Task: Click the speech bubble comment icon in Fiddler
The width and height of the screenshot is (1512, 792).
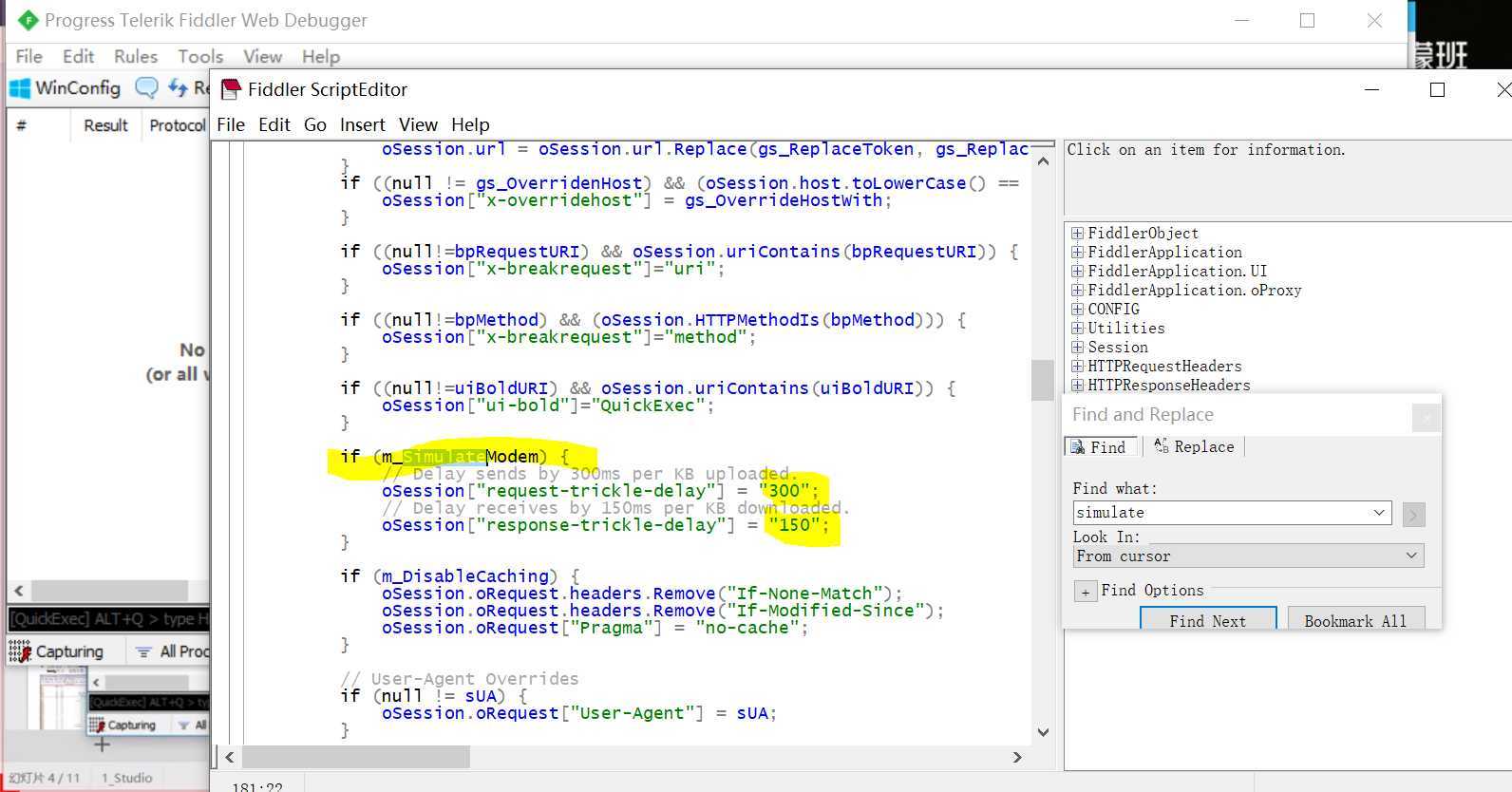Action: pyautogui.click(x=146, y=88)
